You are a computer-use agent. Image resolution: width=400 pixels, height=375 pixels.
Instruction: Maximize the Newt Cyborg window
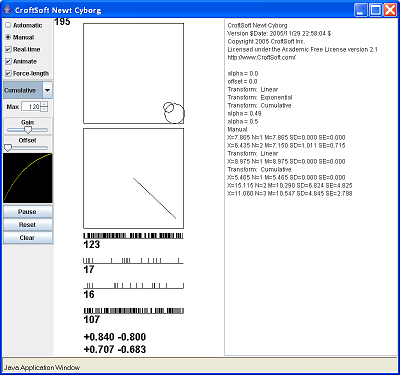(x=375, y=10)
